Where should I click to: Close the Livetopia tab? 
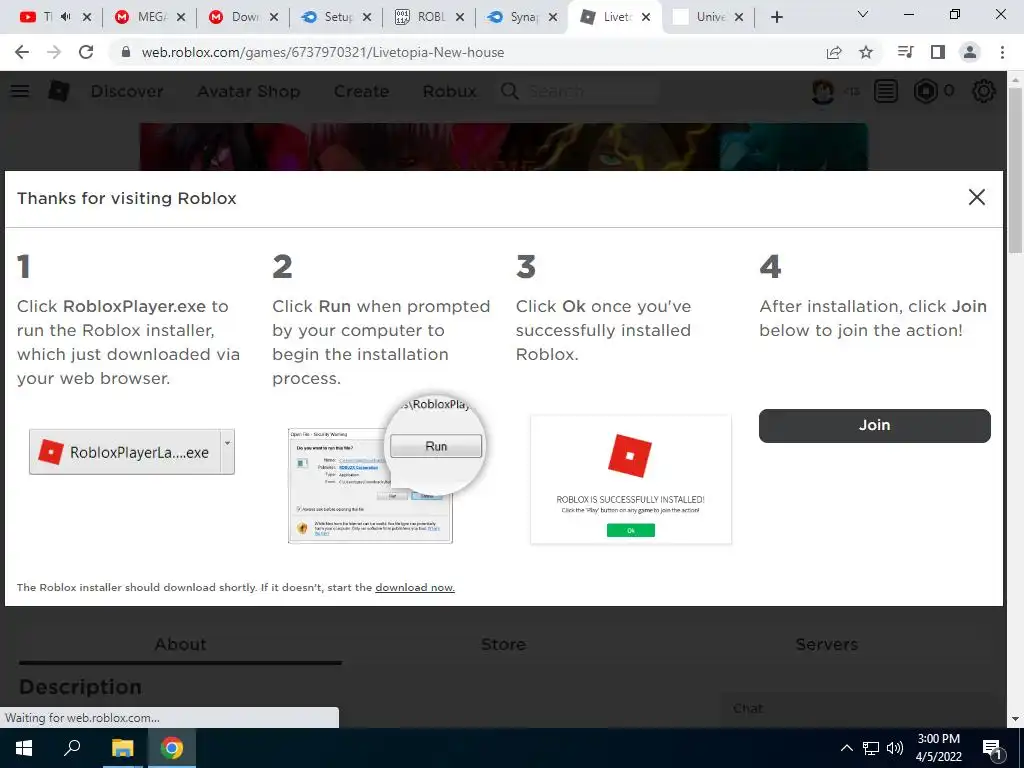[x=646, y=17]
